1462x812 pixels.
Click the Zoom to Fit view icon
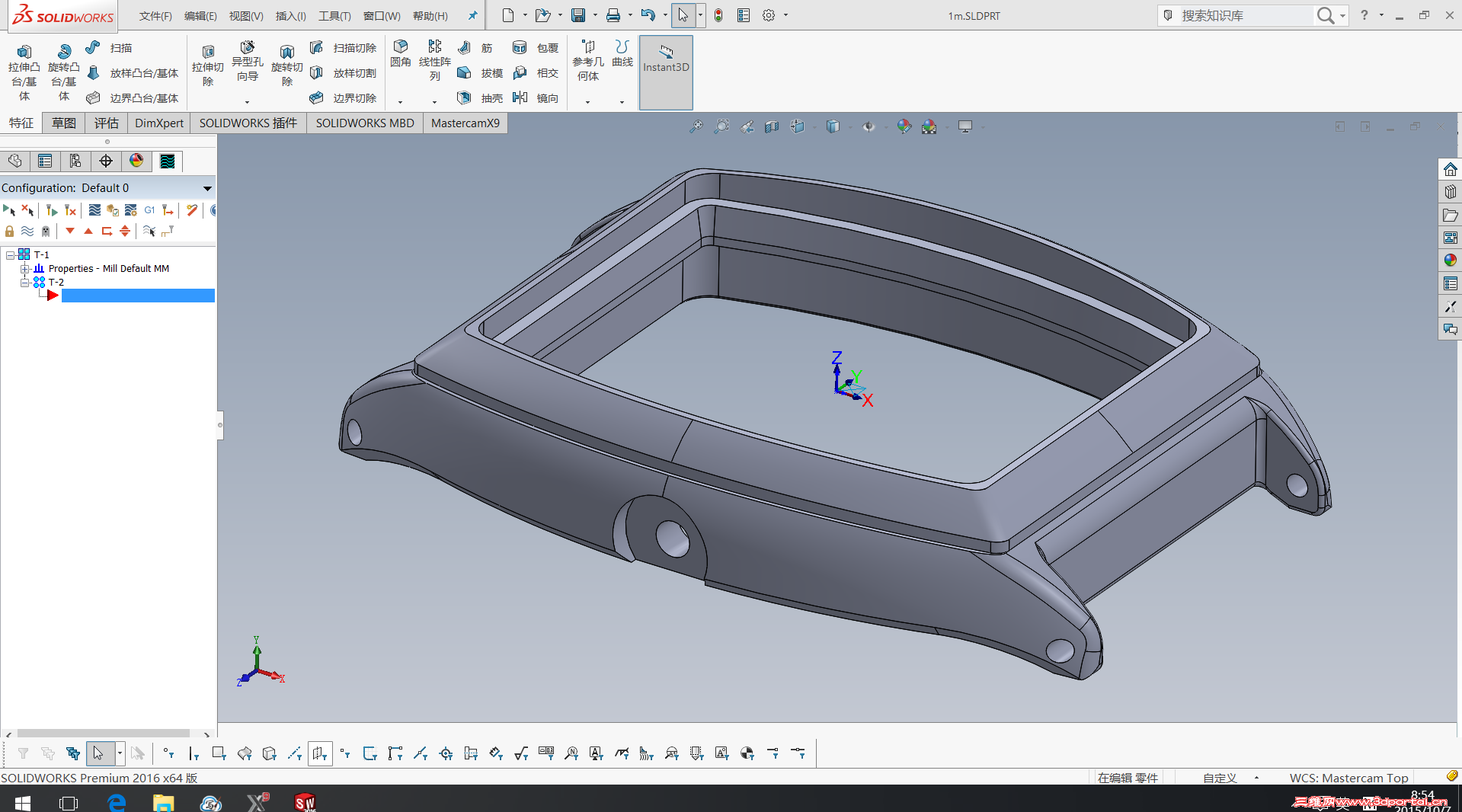coord(696,126)
